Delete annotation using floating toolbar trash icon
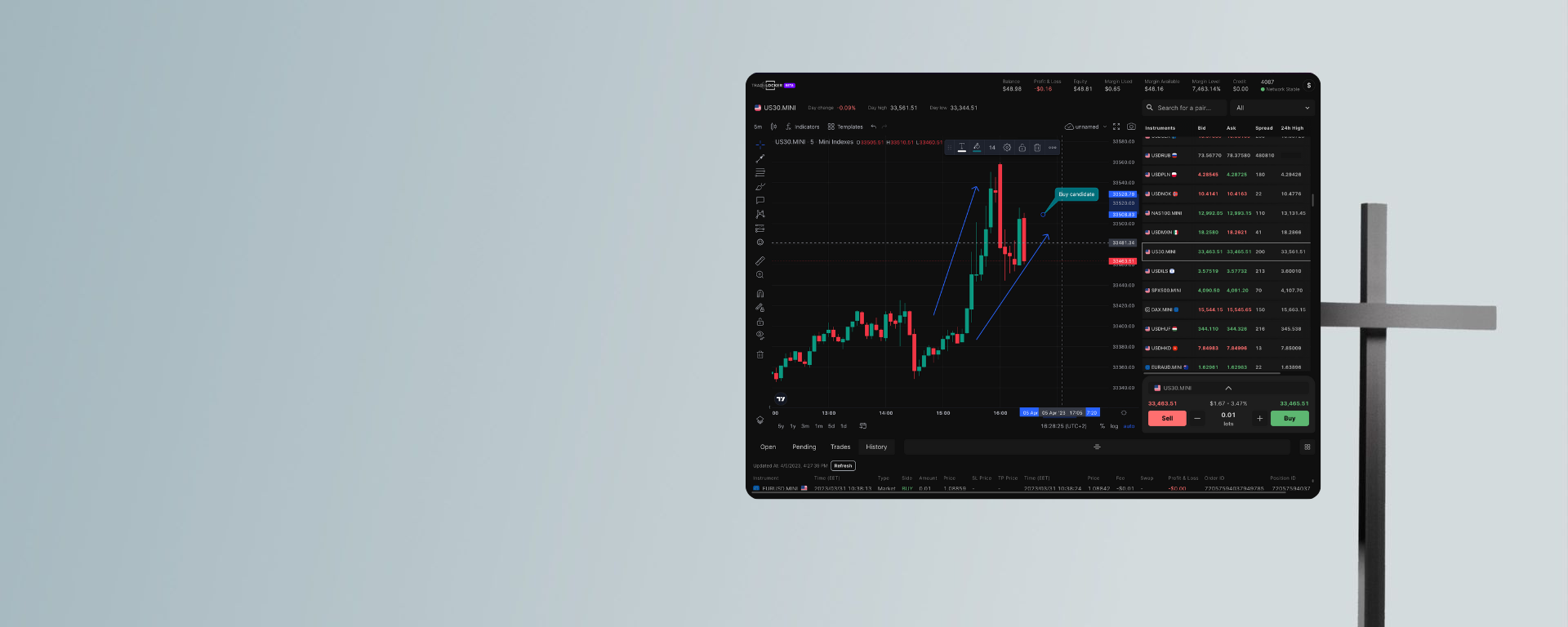 coord(1037,148)
